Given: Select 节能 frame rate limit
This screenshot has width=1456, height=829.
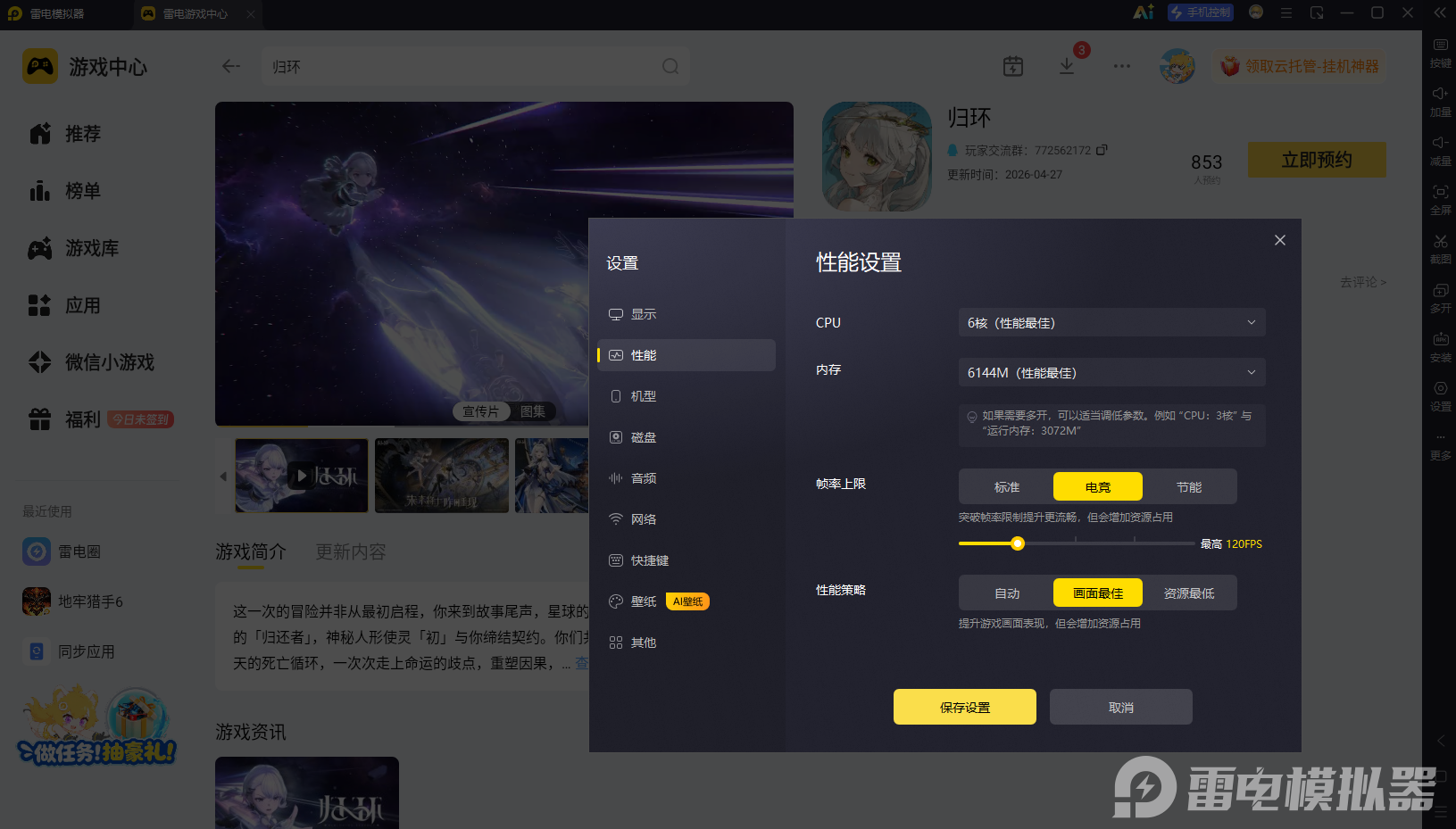Looking at the screenshot, I should tap(1189, 486).
